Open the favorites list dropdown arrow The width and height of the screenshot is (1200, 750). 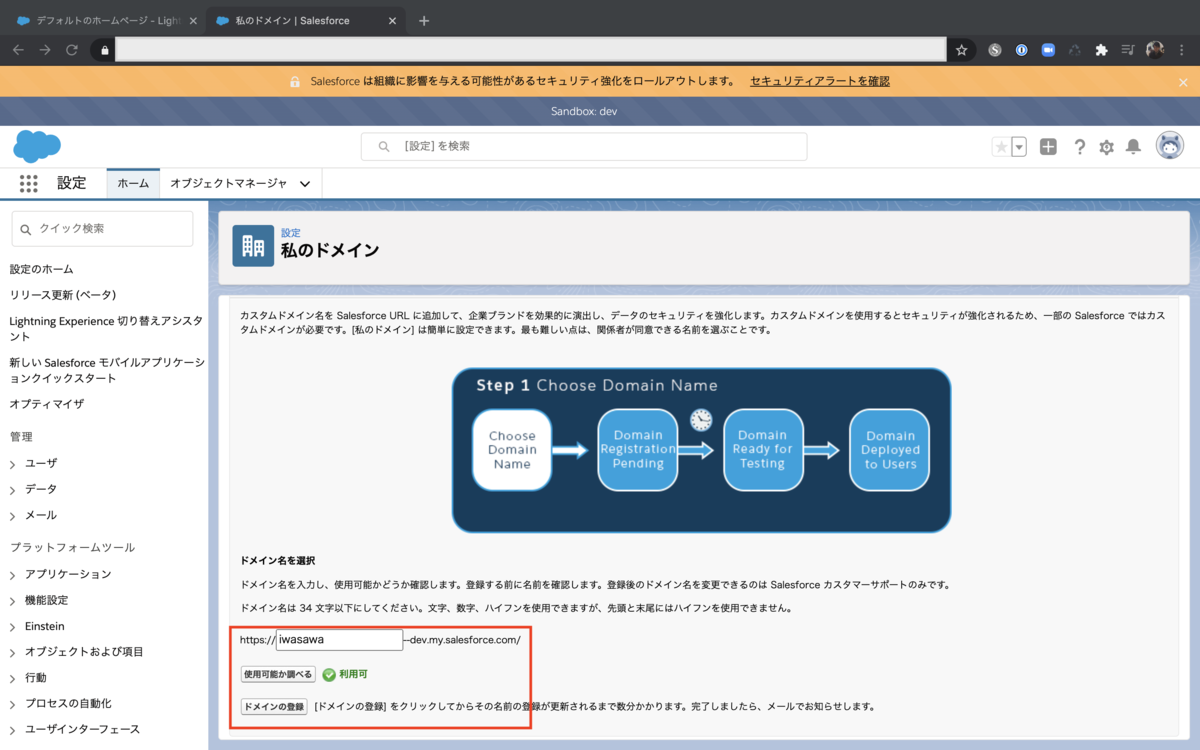[x=1019, y=147]
